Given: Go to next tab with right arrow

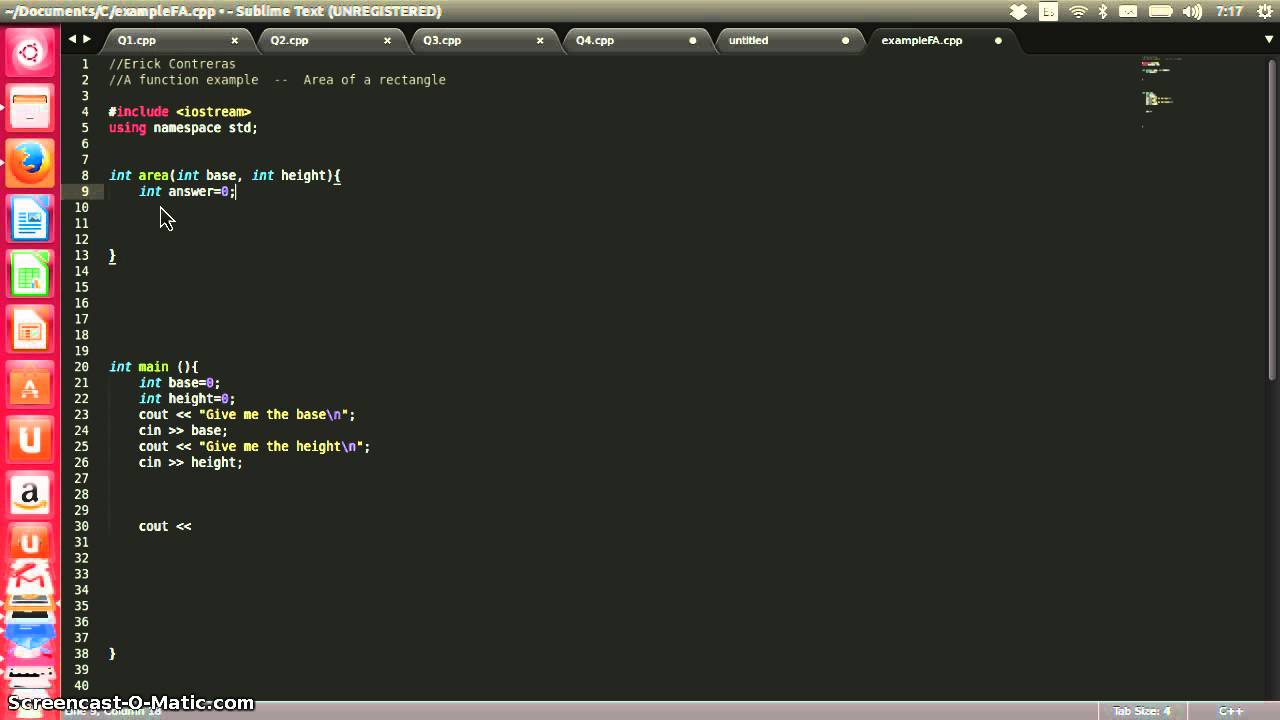Looking at the screenshot, I should coord(87,39).
